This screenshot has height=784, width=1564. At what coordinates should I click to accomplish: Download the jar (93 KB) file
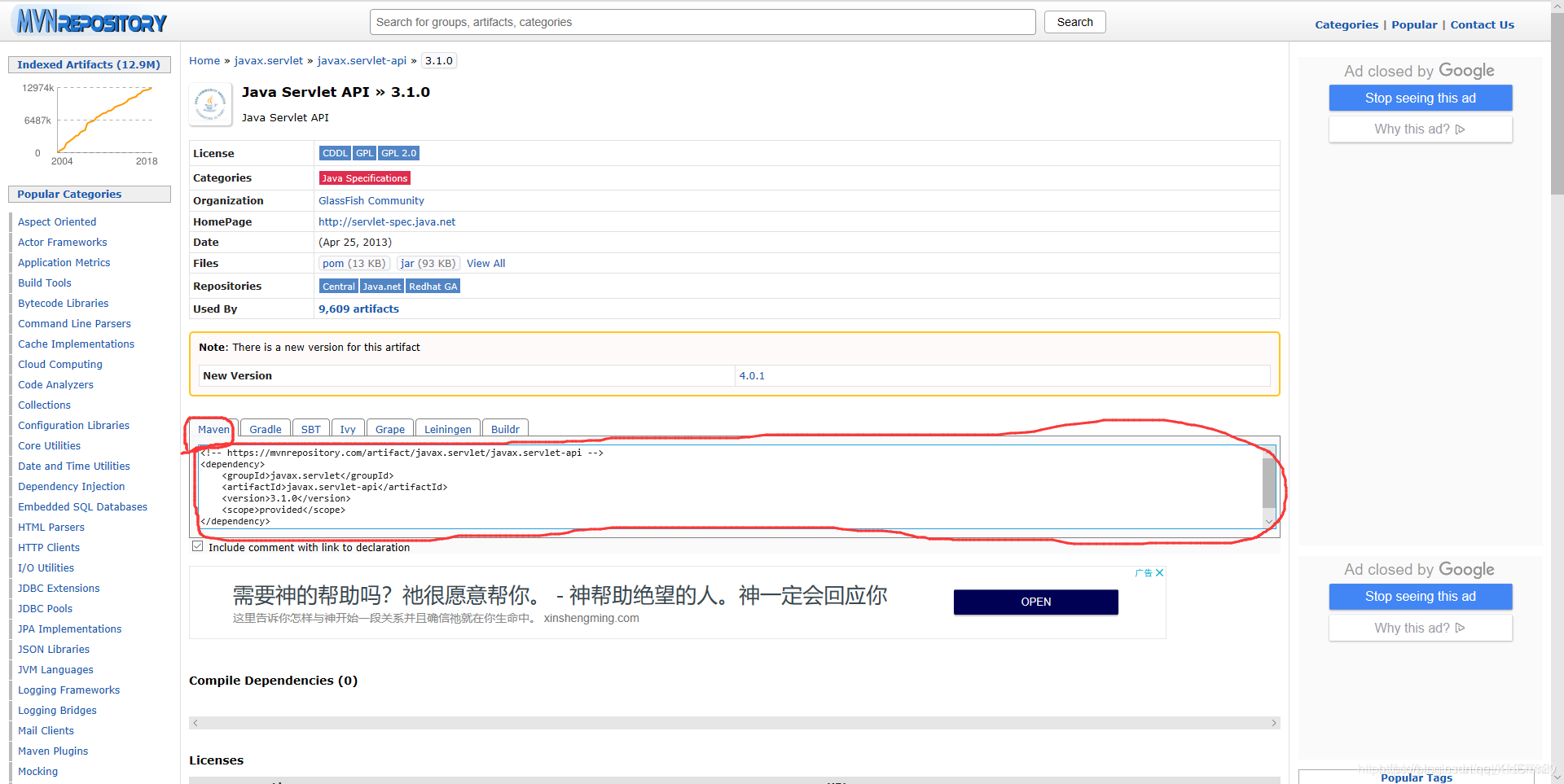pos(428,263)
